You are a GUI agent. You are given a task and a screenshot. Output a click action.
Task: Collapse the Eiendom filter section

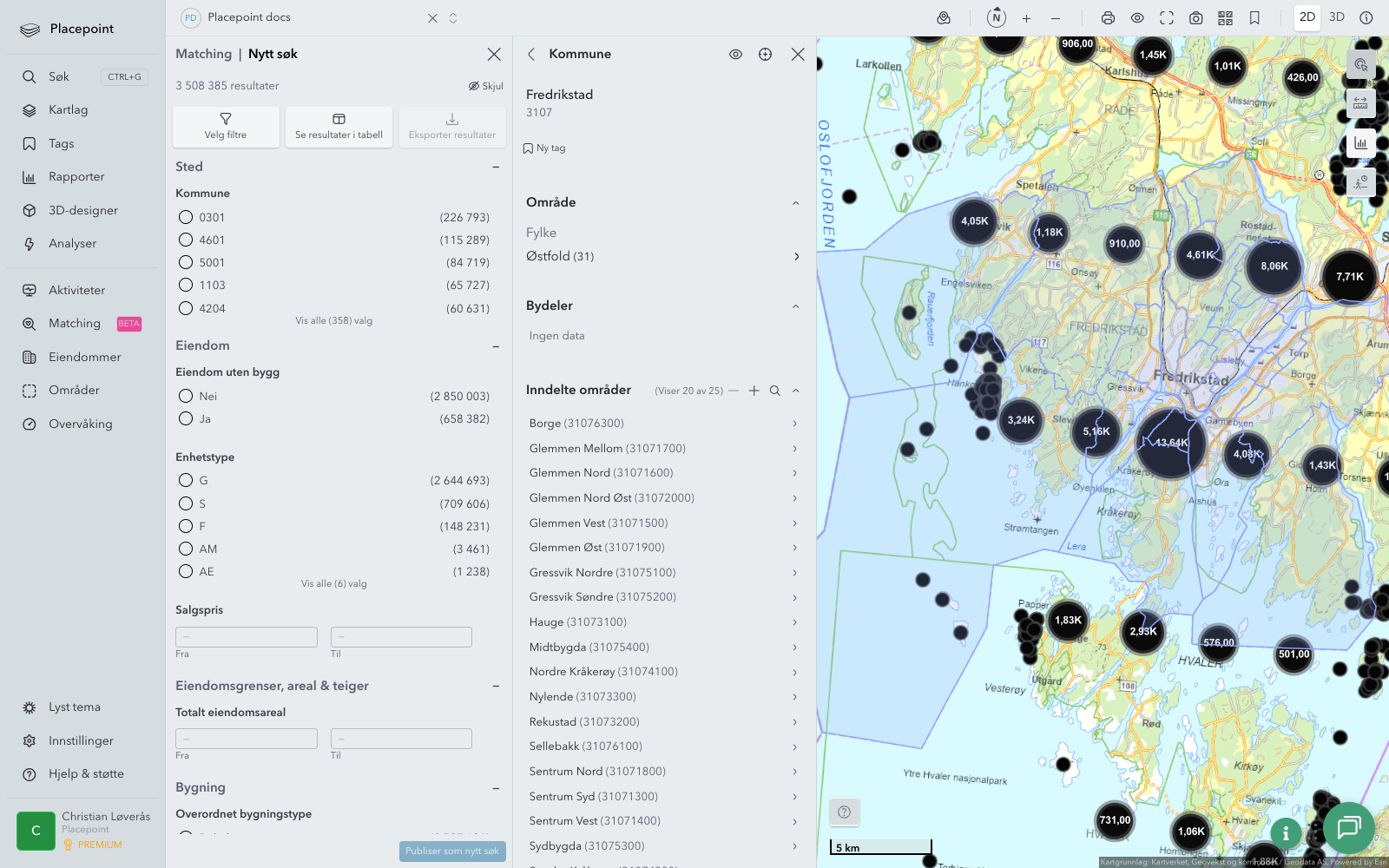click(x=496, y=346)
